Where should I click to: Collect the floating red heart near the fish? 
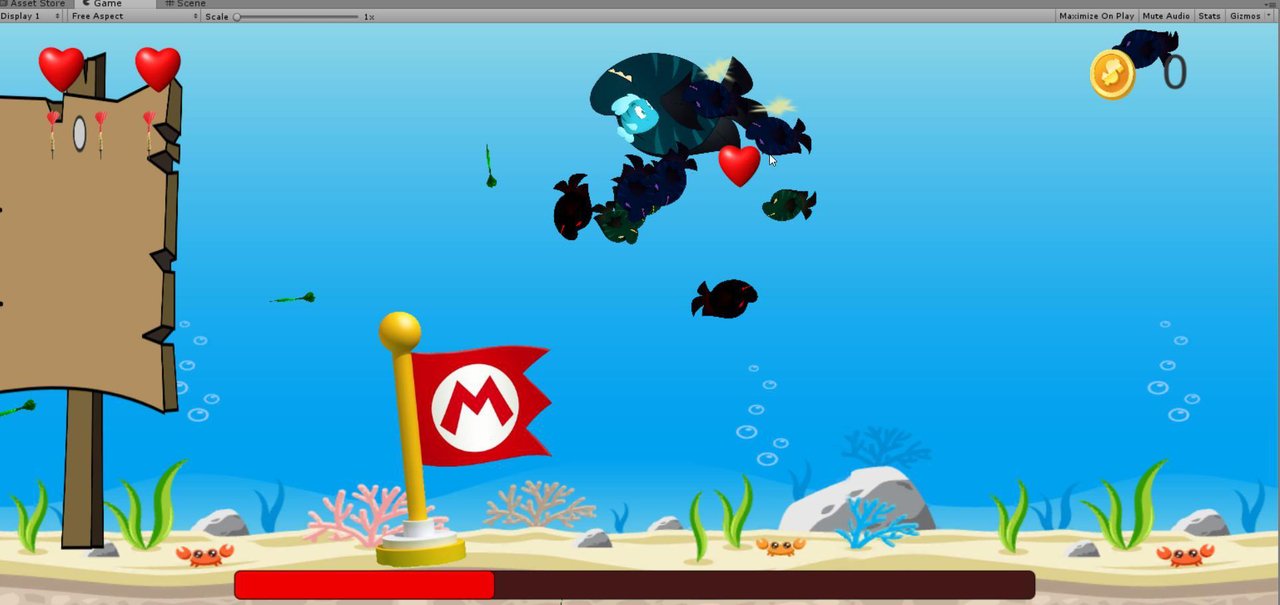pyautogui.click(x=739, y=165)
